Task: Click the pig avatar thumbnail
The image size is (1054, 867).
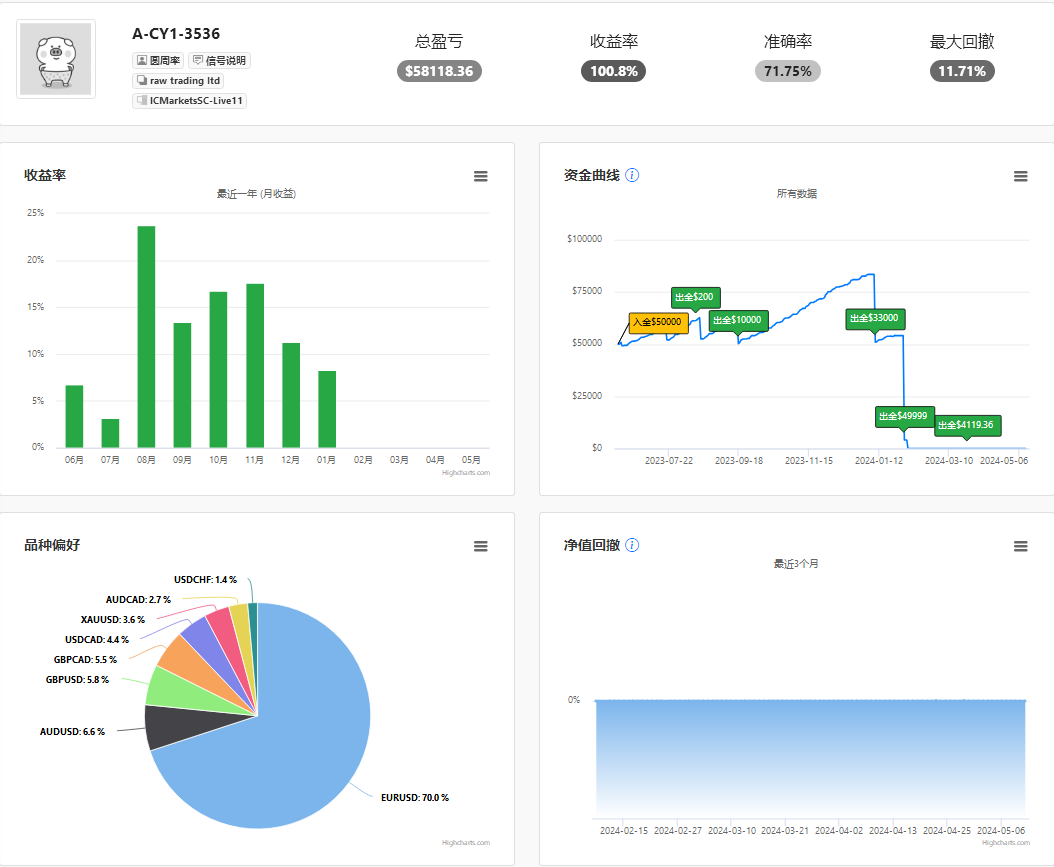Action: click(56, 59)
